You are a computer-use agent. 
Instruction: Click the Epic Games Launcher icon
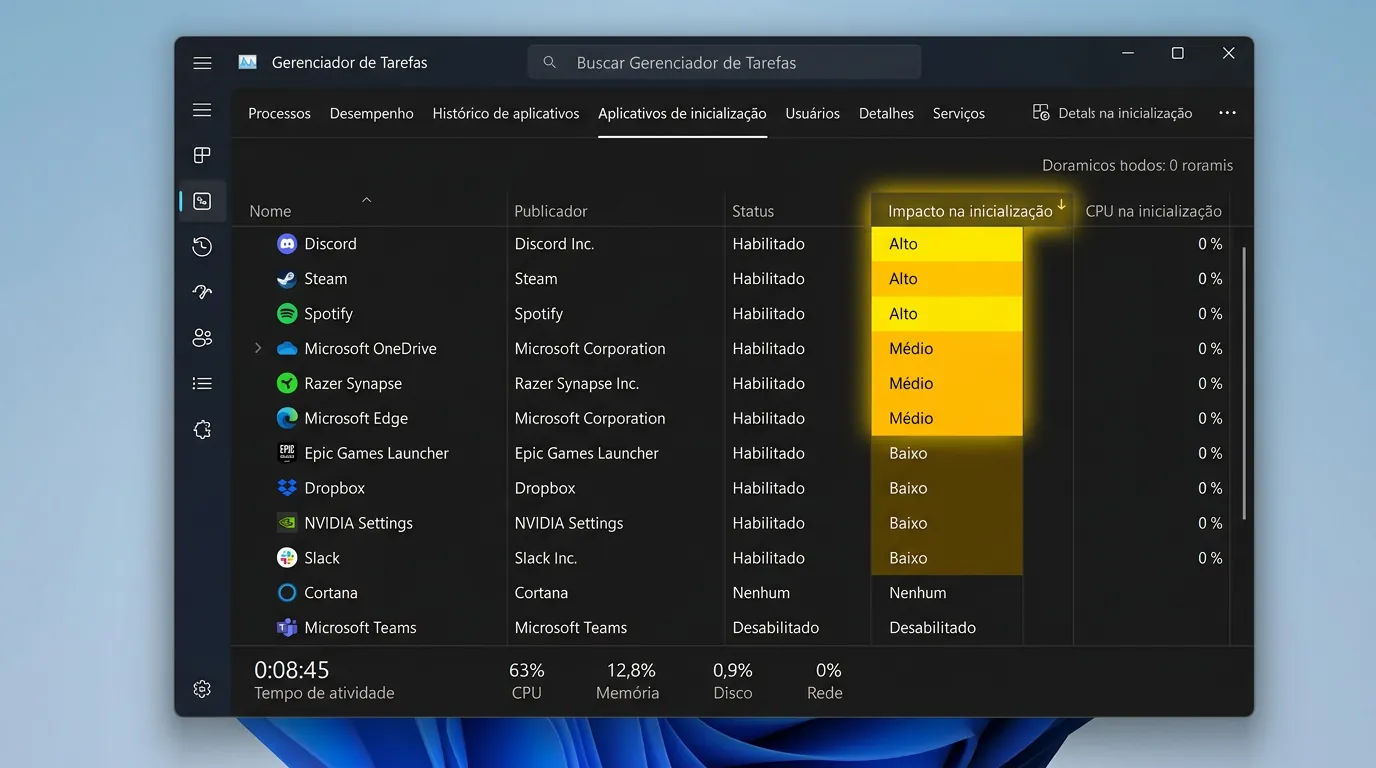pyautogui.click(x=287, y=453)
